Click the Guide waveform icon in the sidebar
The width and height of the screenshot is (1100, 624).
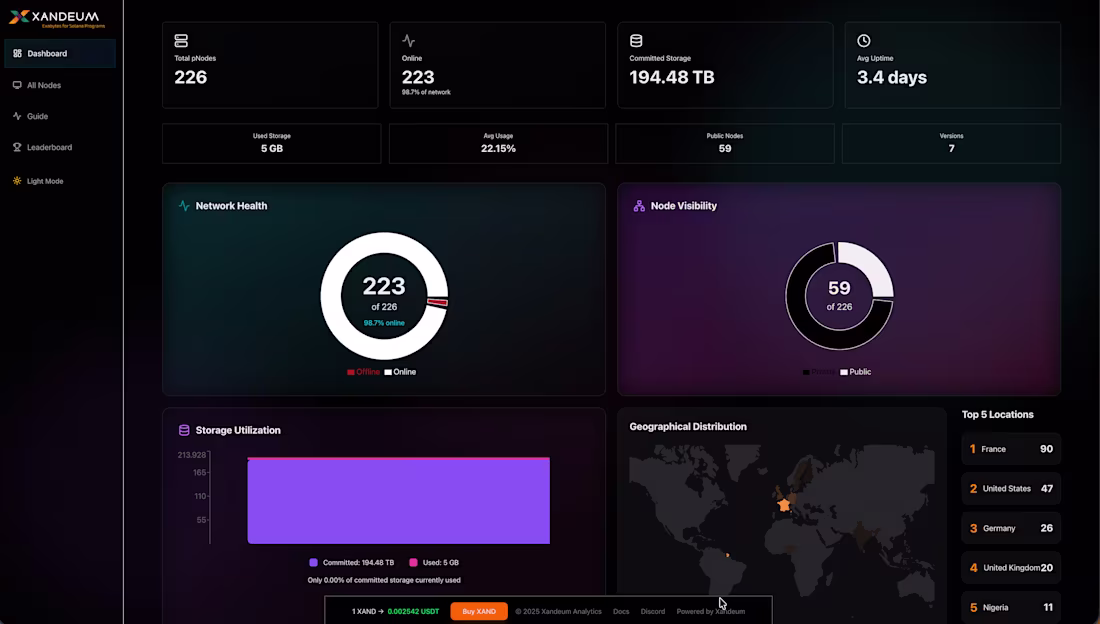point(16,116)
